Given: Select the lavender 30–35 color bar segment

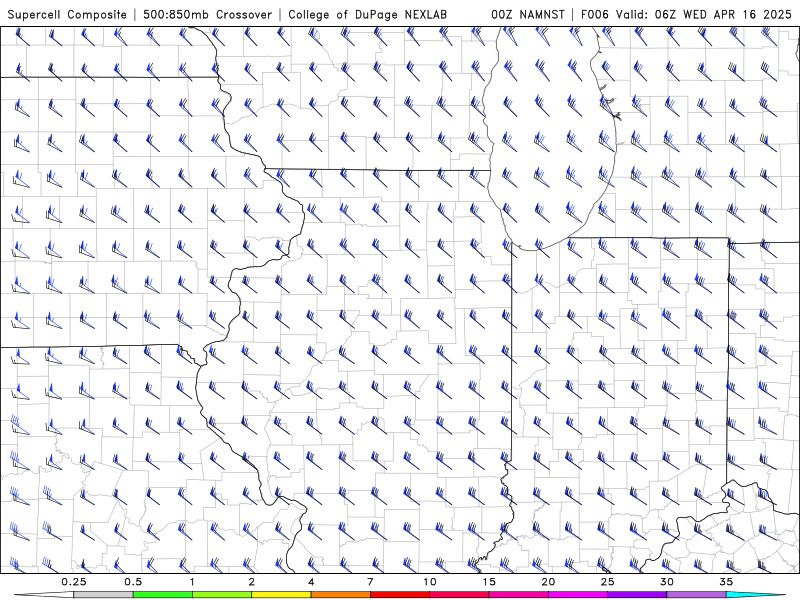Looking at the screenshot, I should (696, 595).
